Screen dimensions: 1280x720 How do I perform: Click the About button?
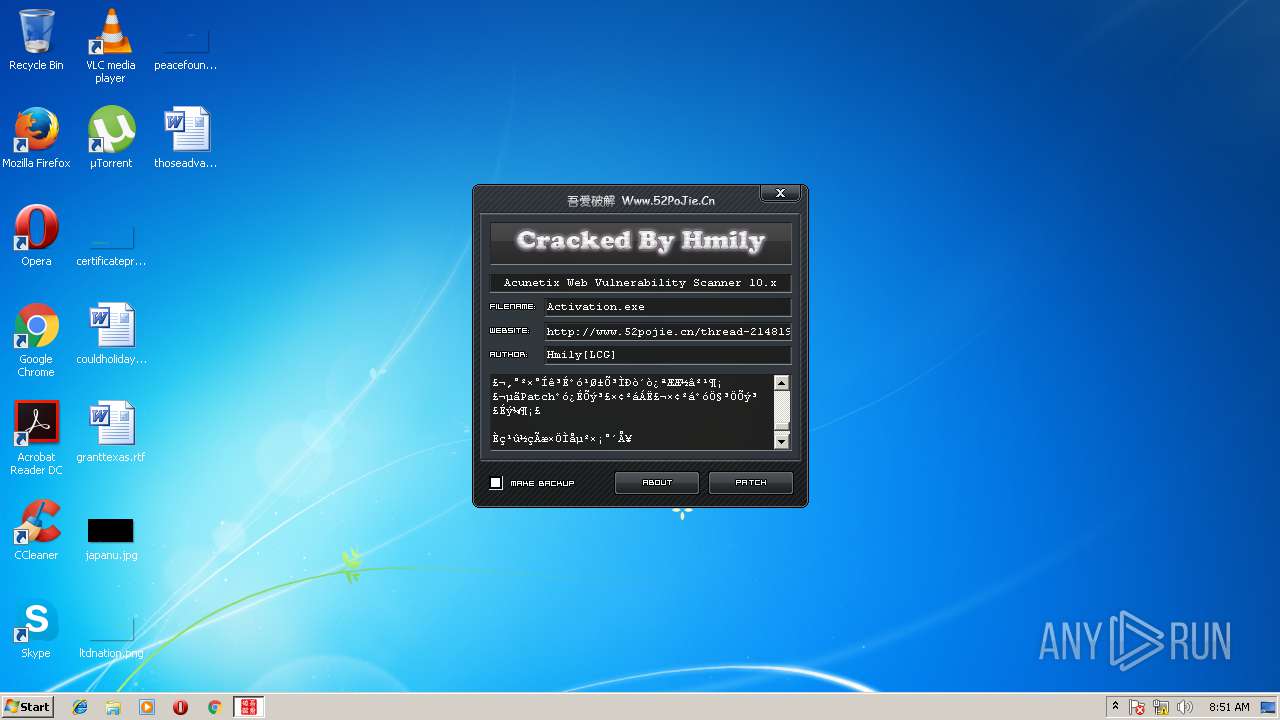click(657, 483)
